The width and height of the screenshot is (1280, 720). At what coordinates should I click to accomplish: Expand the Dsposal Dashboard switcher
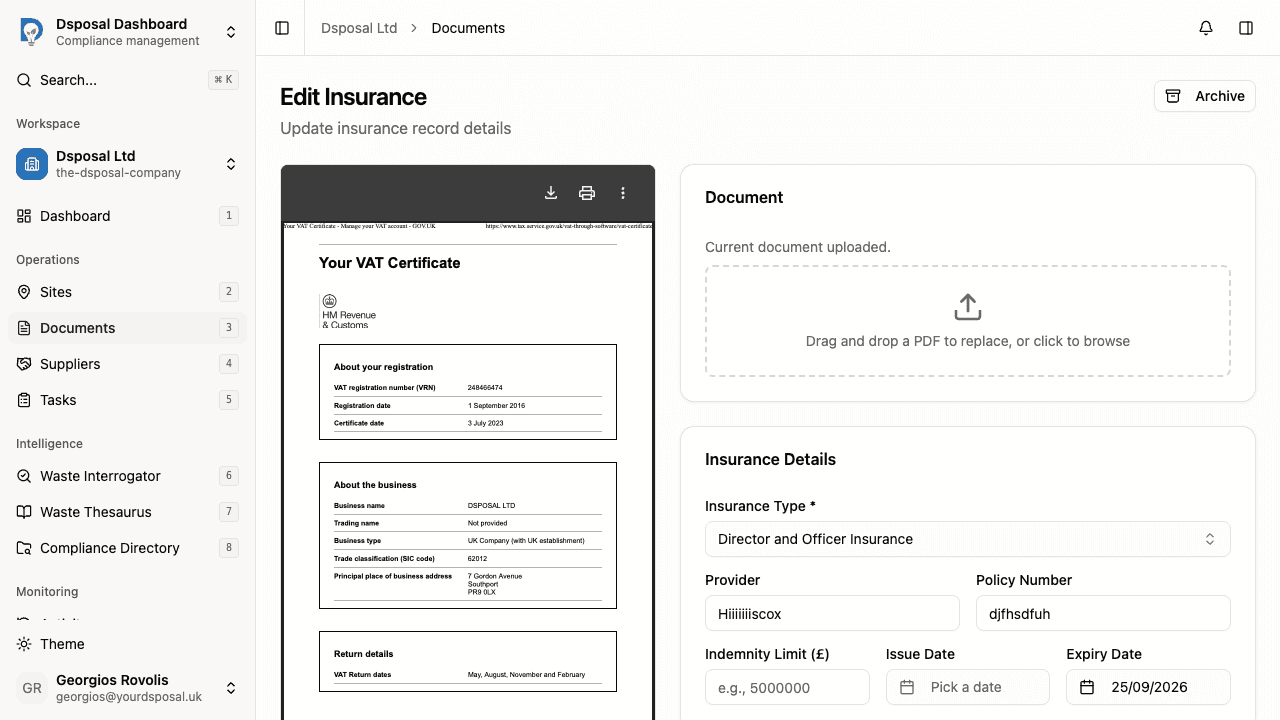point(231,31)
